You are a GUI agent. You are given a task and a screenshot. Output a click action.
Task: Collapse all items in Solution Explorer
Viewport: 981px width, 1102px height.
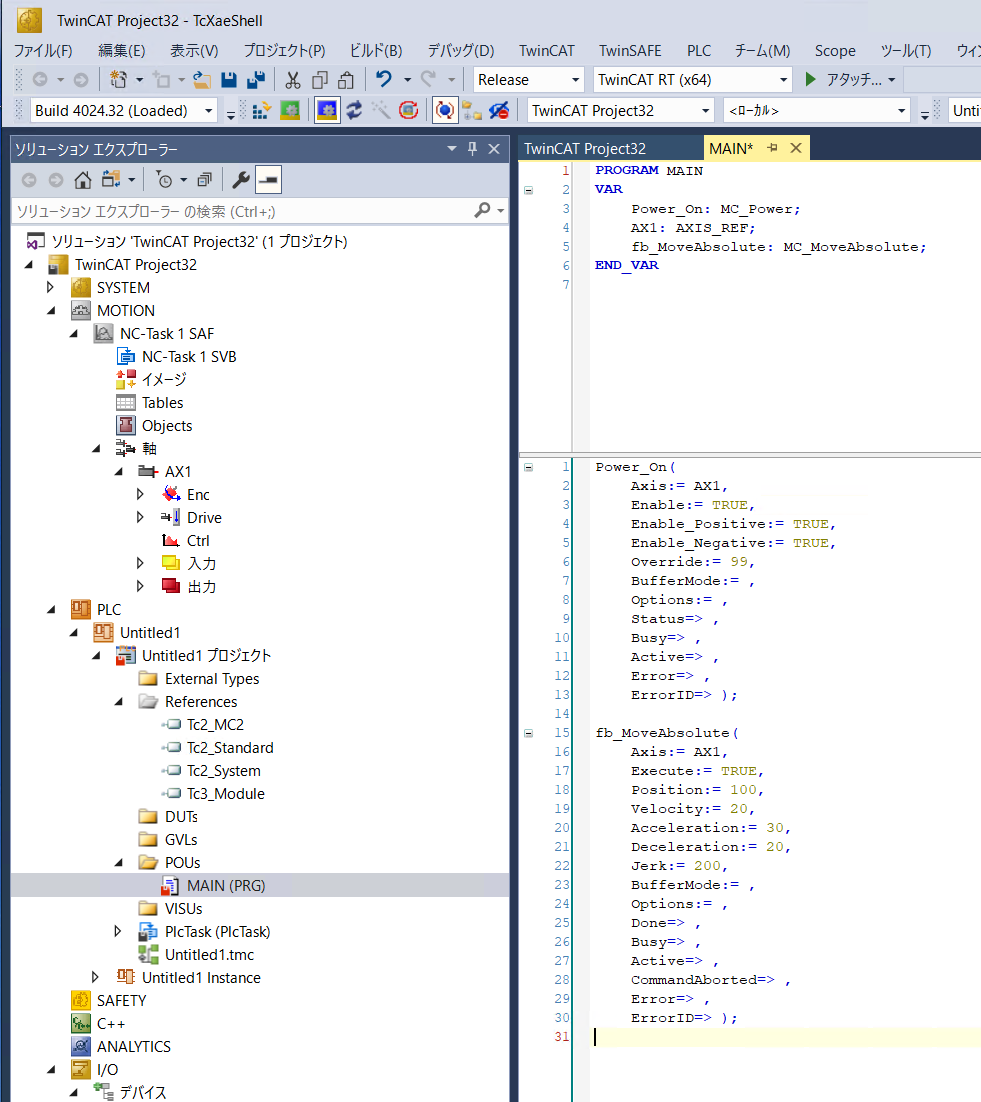204,180
